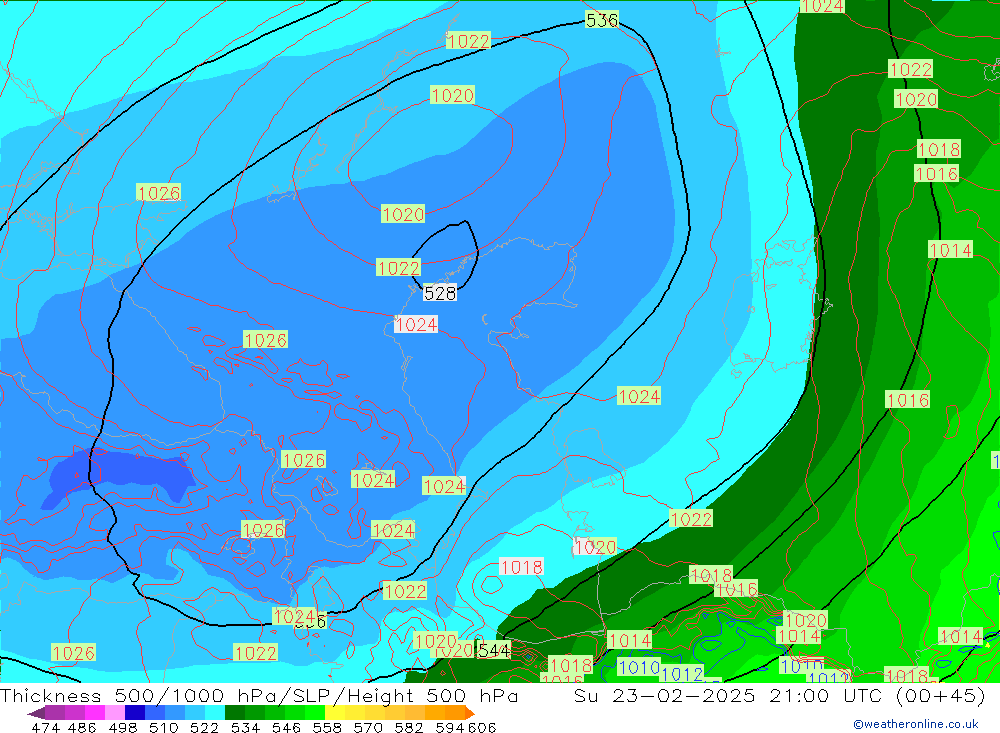
Task: Click the legend value 606
Action: [482, 727]
